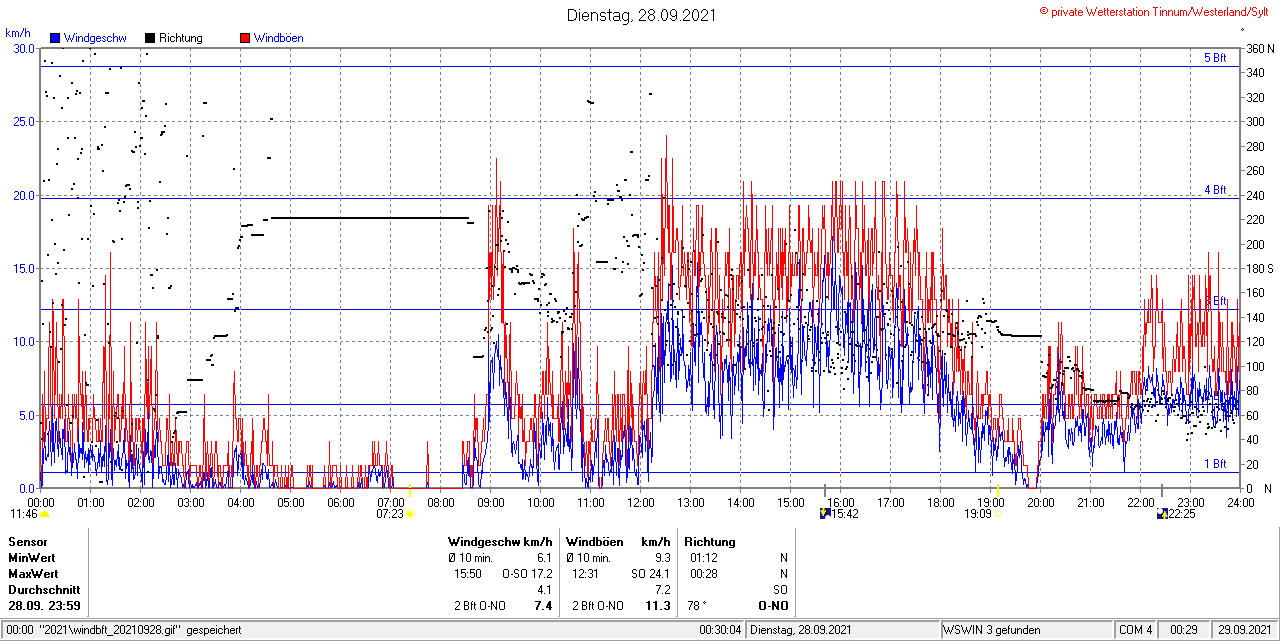Click the 22:25 time text below the axis
This screenshot has height=641, width=1280.
pyautogui.click(x=1184, y=514)
